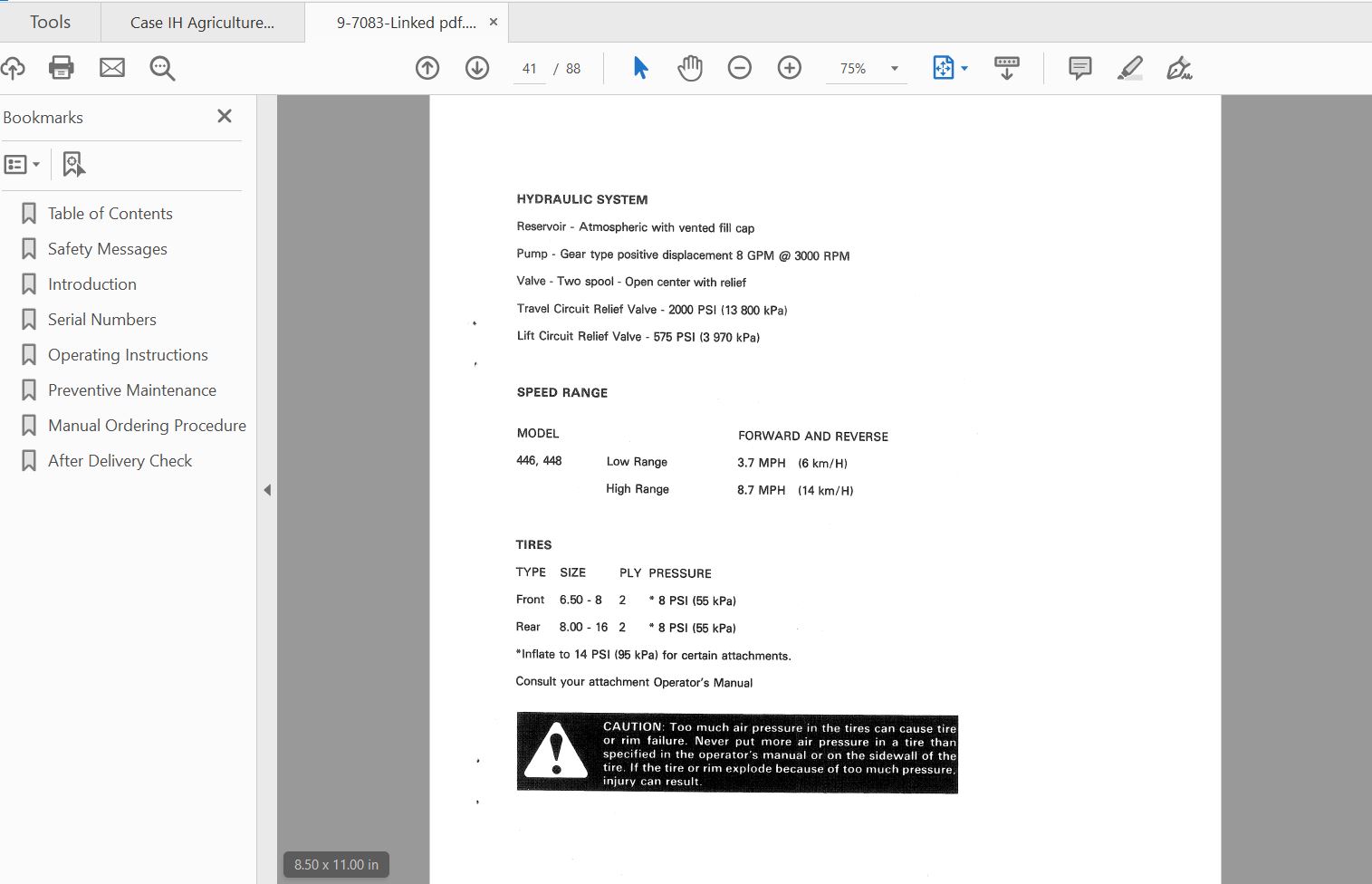The width and height of the screenshot is (1372, 884).
Task: Click the '3.7 MPH' low range speed value
Action: pos(762,463)
